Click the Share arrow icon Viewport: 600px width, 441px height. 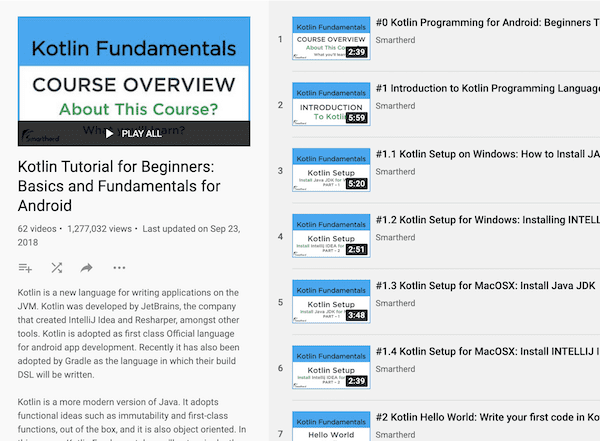(87, 268)
